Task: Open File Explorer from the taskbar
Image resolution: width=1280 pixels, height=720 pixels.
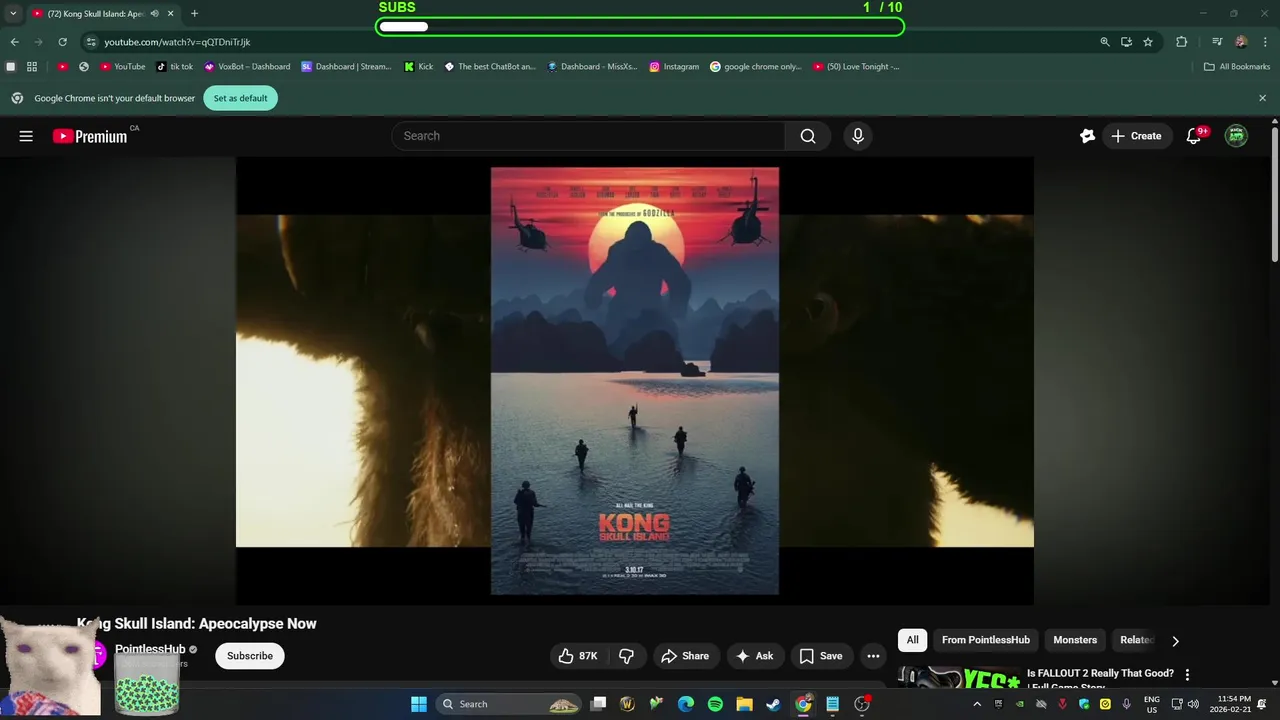Action: (744, 704)
